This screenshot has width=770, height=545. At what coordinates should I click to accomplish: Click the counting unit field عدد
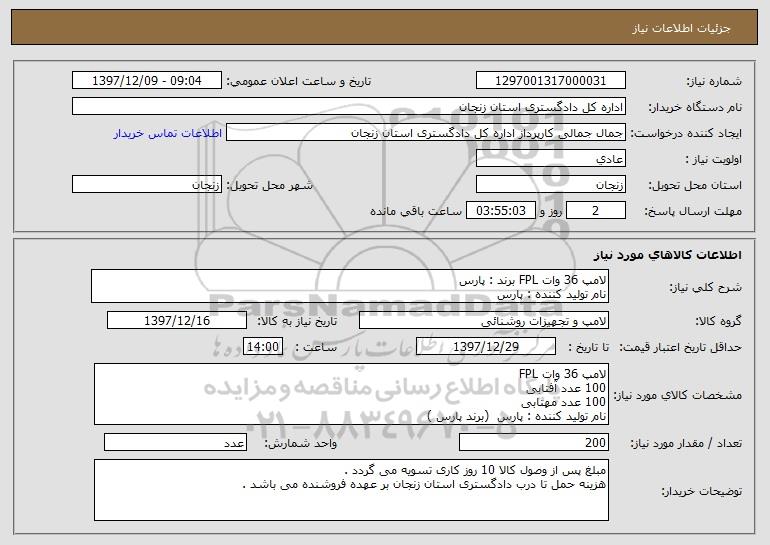pos(175,442)
